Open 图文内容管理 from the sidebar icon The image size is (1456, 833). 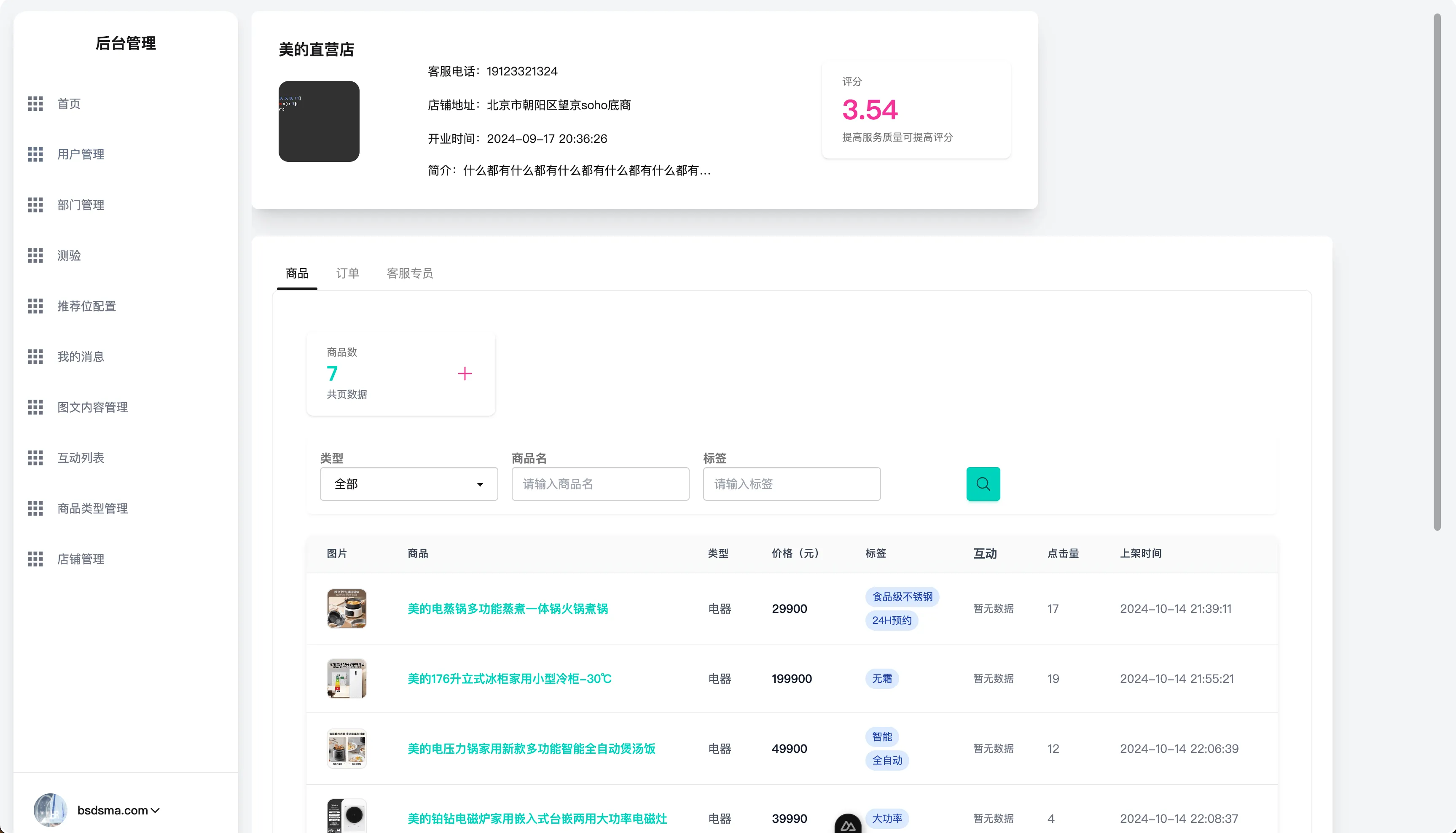click(x=35, y=407)
